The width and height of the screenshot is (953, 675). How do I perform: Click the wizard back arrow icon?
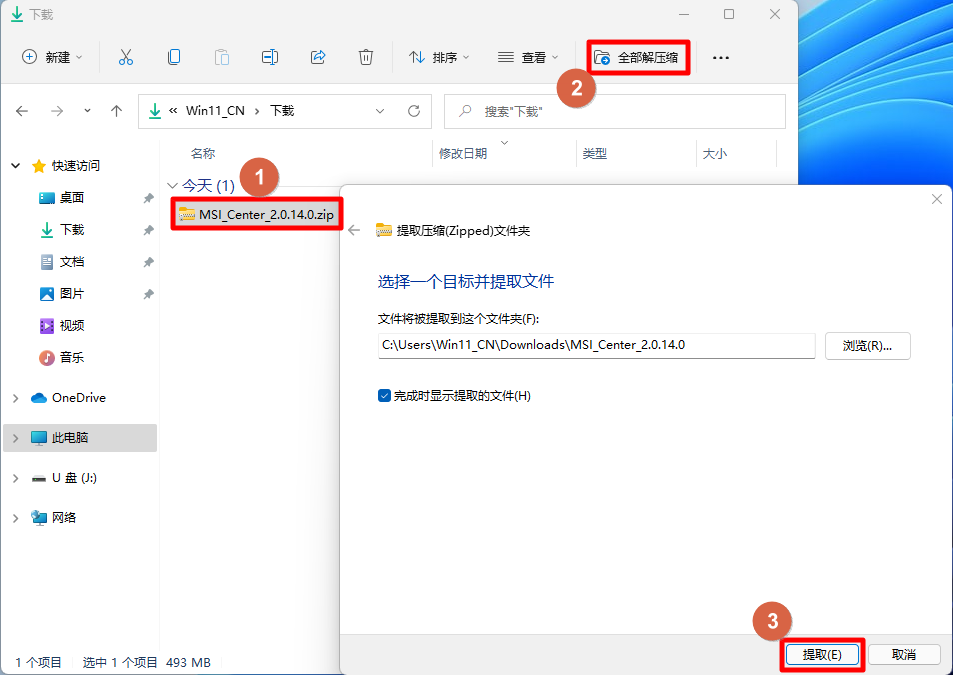click(x=354, y=230)
